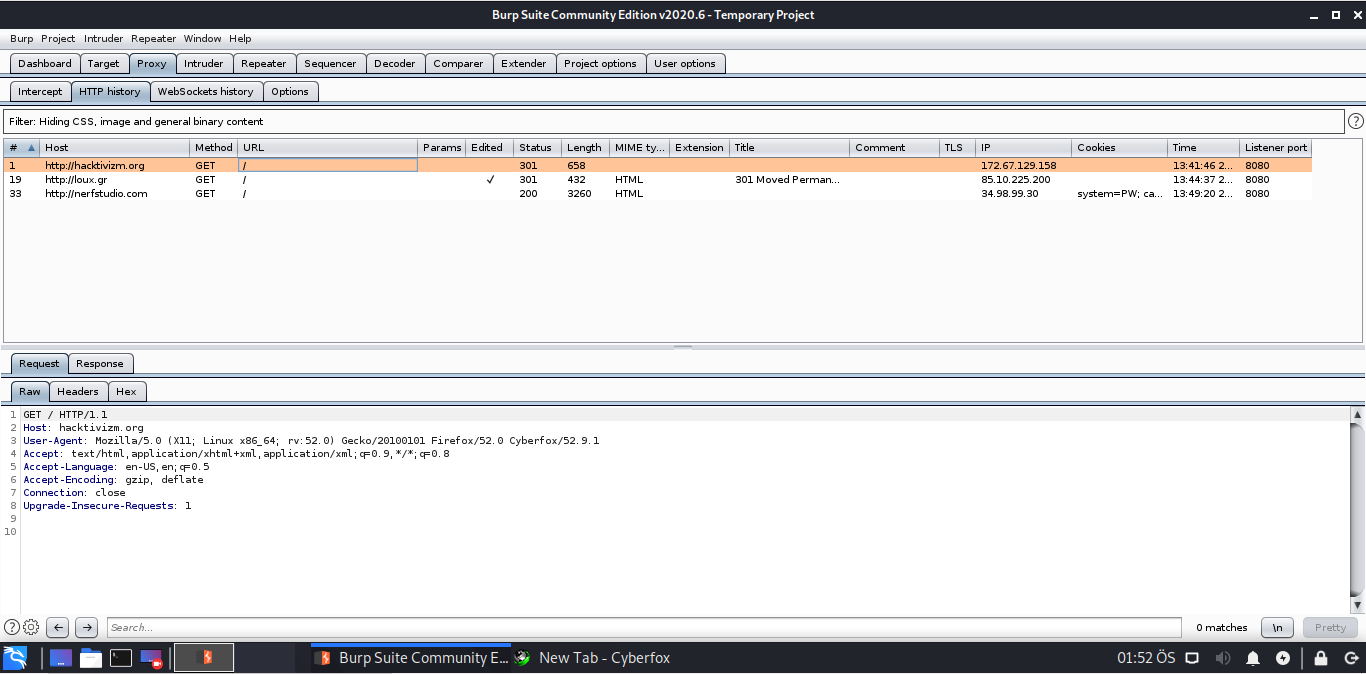Sort history by Time column

click(x=1203, y=147)
